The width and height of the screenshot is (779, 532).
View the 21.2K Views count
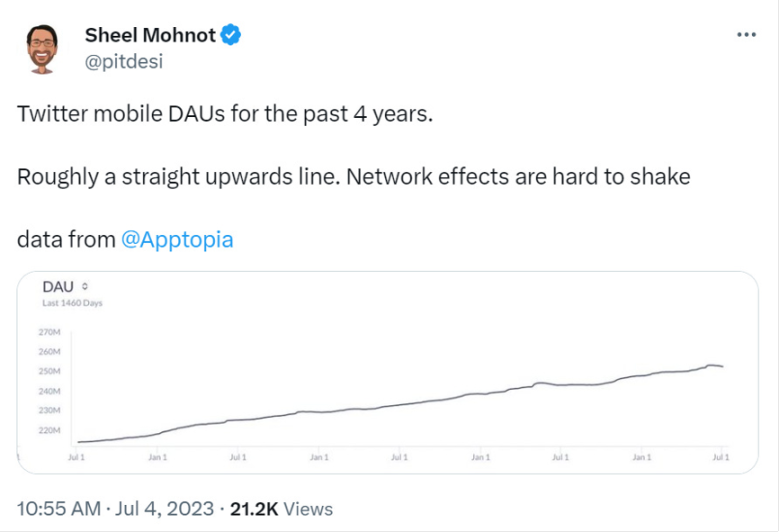[x=281, y=509]
